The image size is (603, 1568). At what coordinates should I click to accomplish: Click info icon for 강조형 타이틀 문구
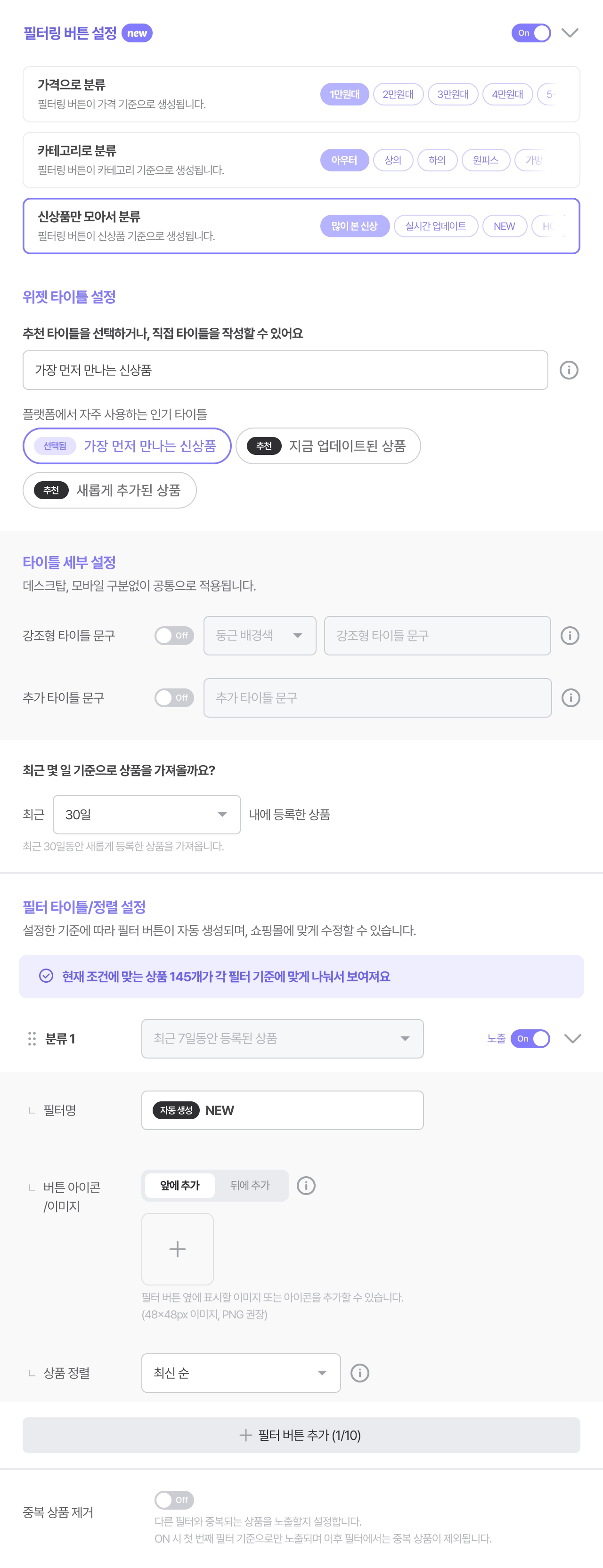(570, 636)
